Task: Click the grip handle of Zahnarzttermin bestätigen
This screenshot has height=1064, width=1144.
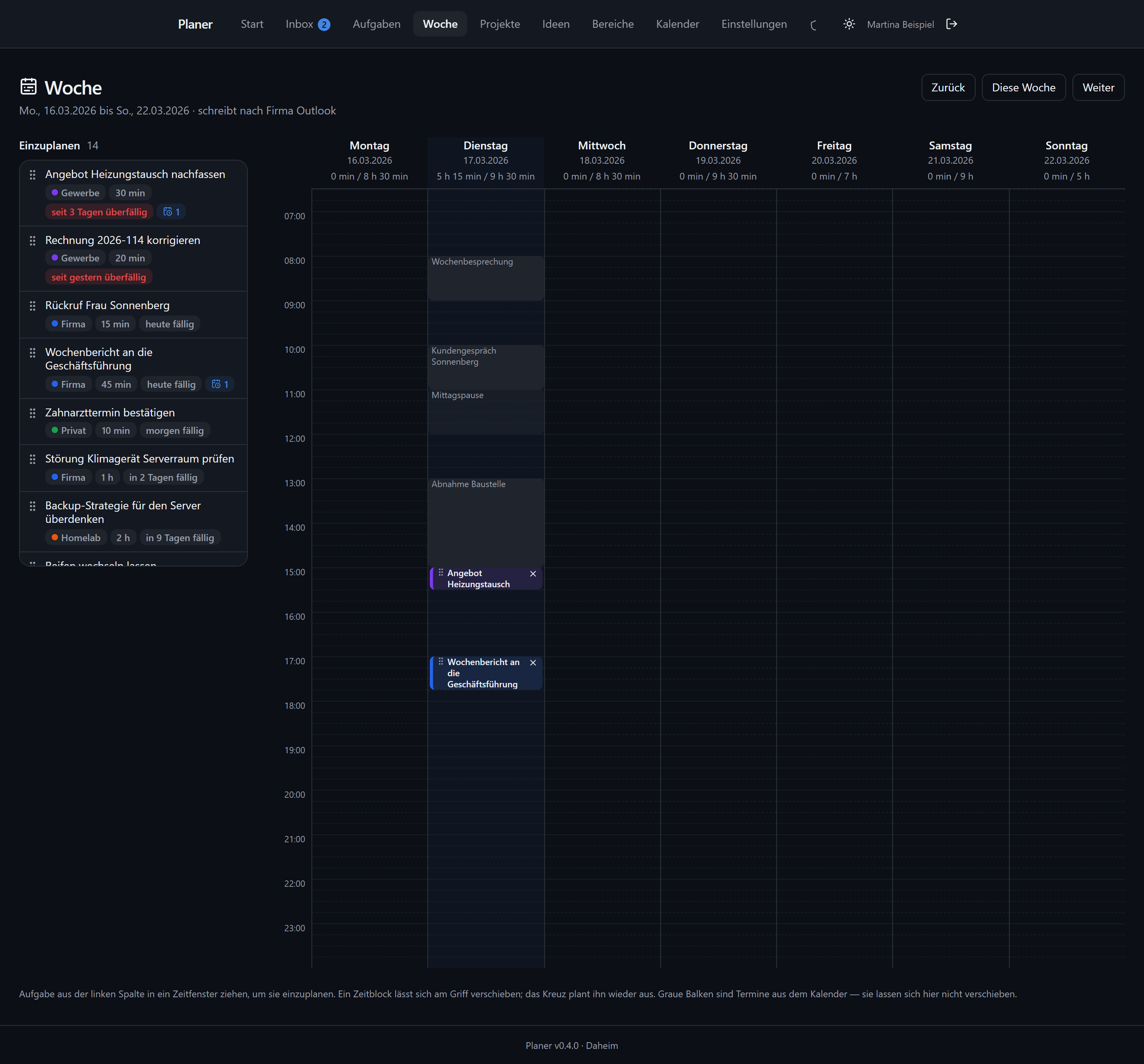Action: pyautogui.click(x=33, y=413)
